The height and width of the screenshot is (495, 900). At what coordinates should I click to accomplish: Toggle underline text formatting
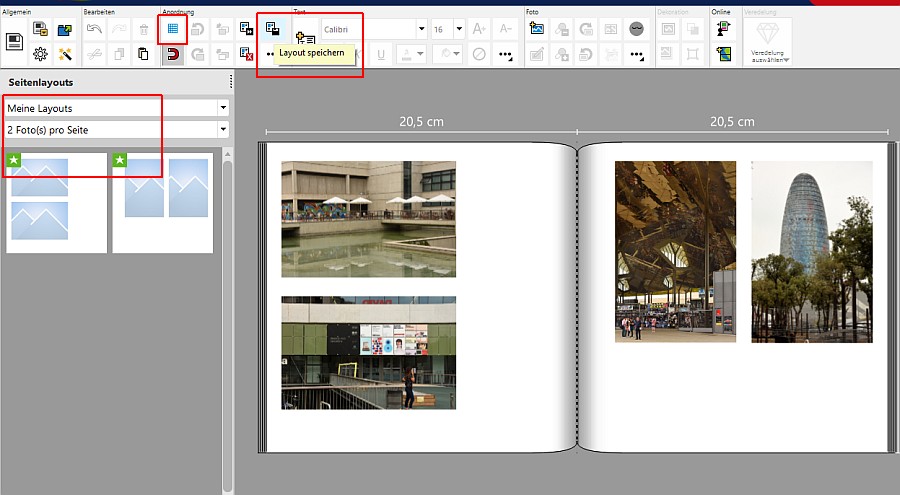381,54
